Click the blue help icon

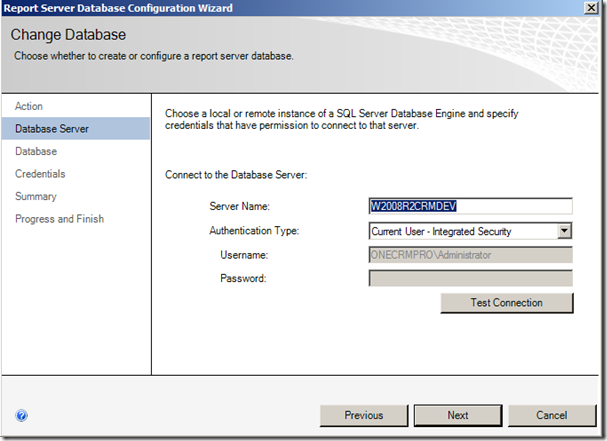click(21, 415)
